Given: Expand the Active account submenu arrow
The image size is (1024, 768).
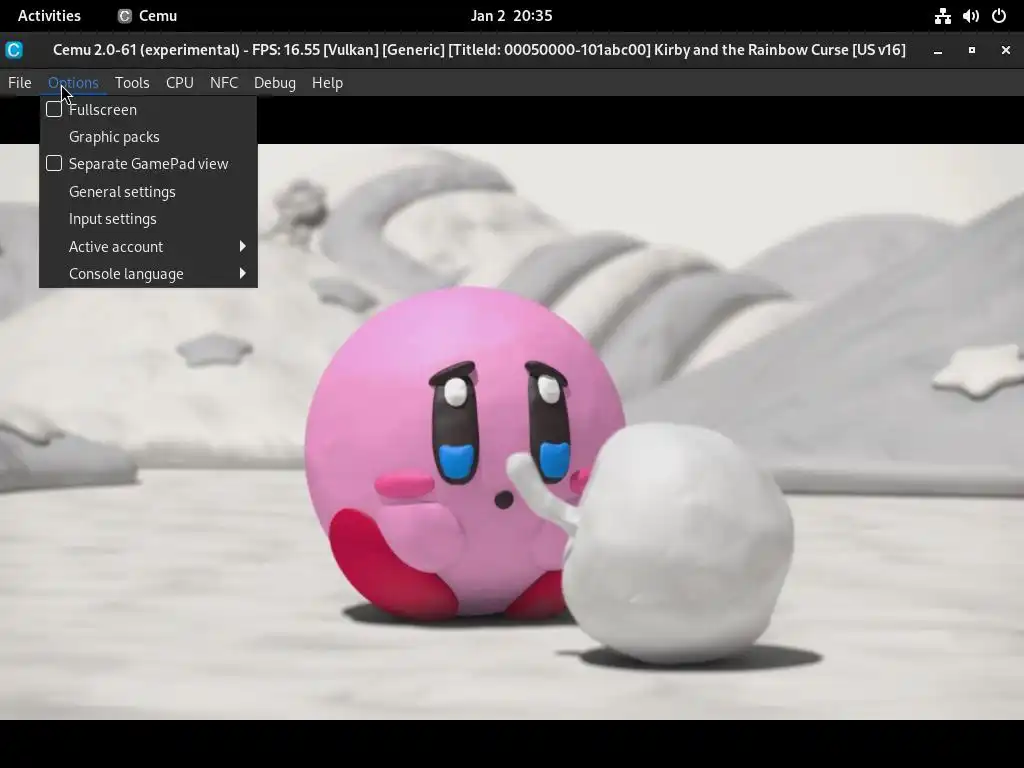Looking at the screenshot, I should [242, 246].
